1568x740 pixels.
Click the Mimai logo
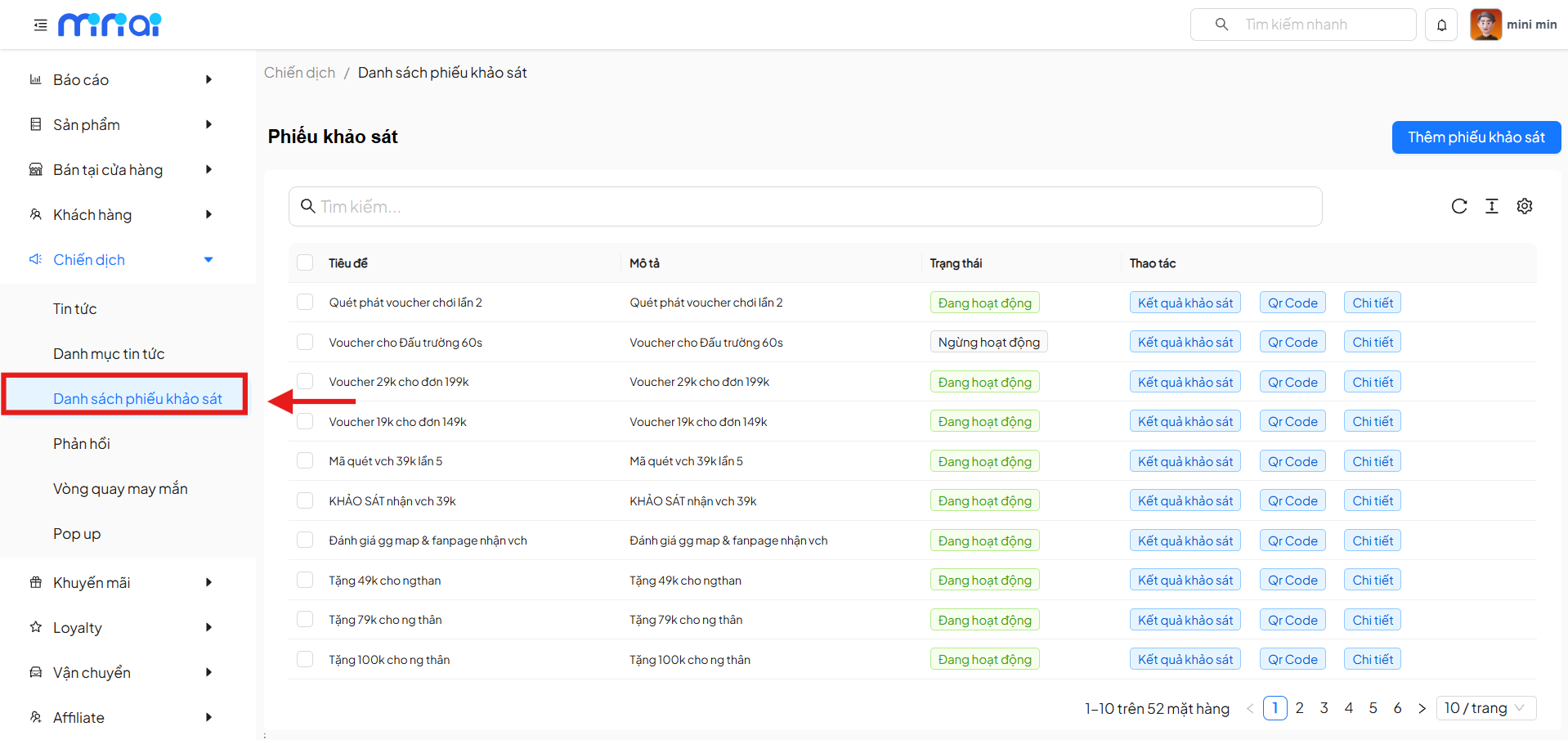point(110,25)
